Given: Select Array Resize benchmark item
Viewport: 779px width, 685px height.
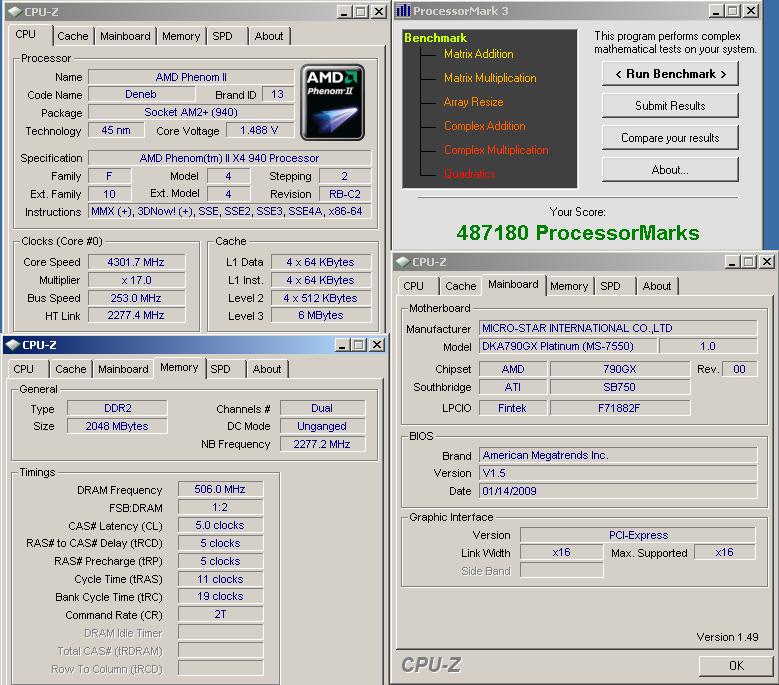Looking at the screenshot, I should click(x=473, y=102).
